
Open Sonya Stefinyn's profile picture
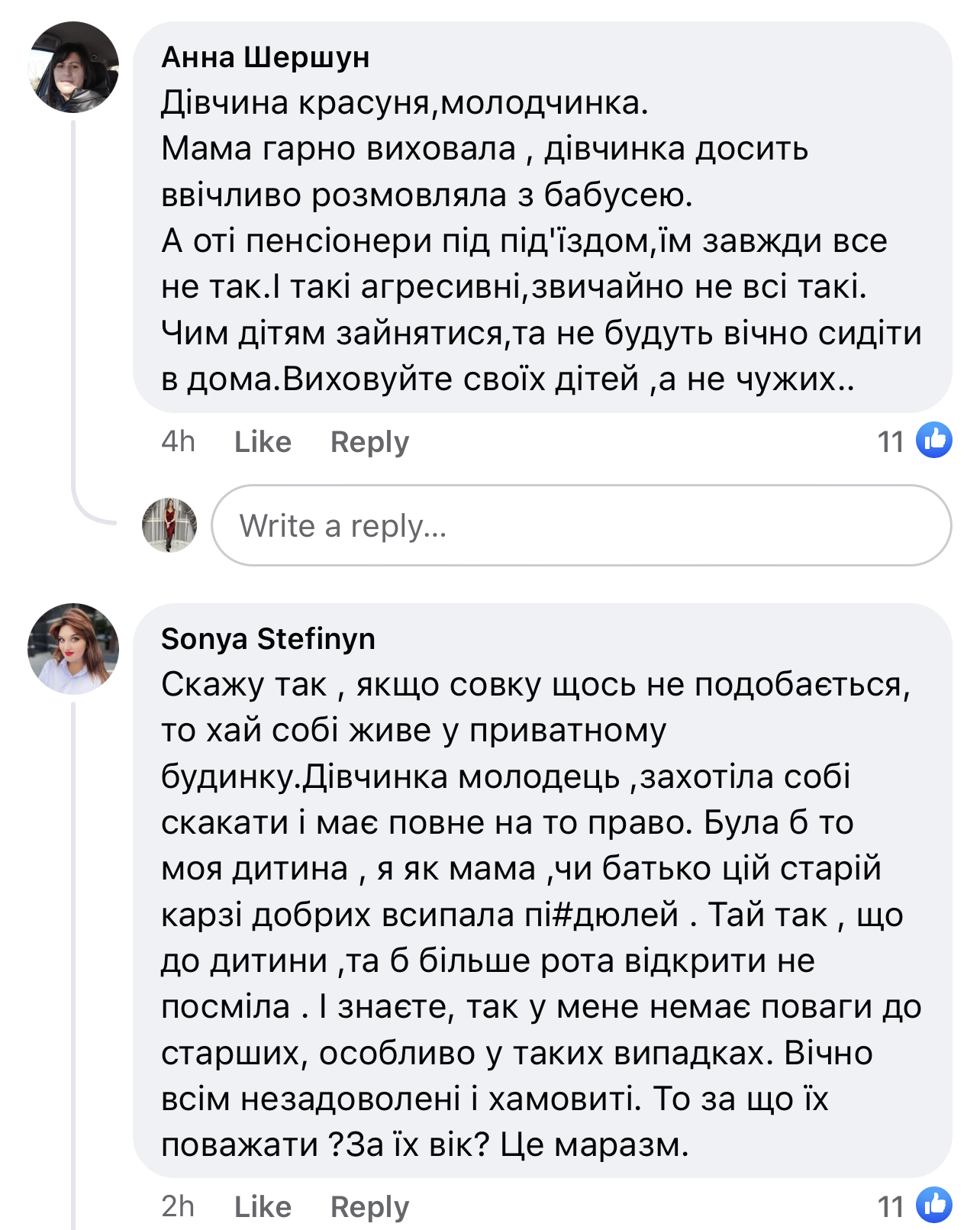[73, 648]
